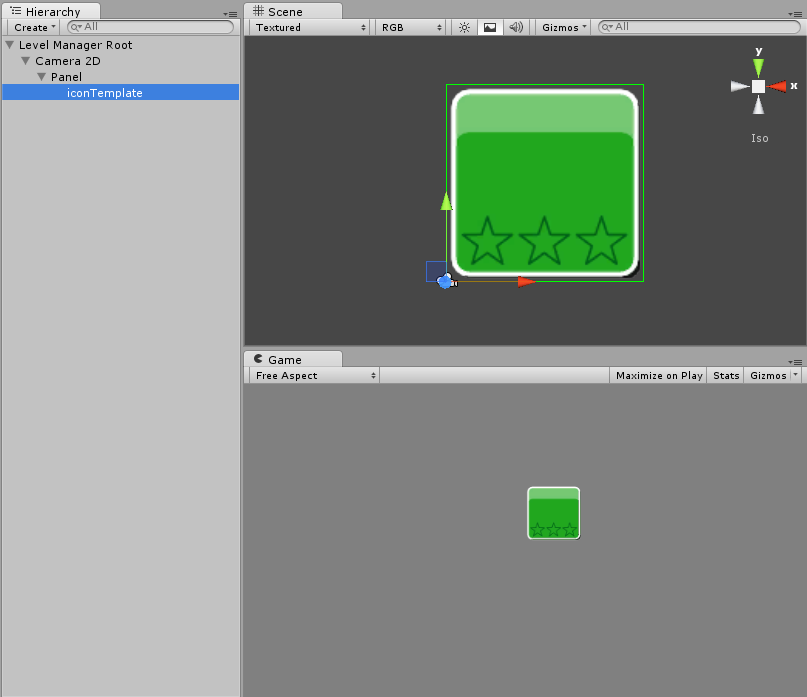Screen dimensions: 807x697
Task: Open the Free Aspect dropdown
Action: pyautogui.click(x=314, y=376)
